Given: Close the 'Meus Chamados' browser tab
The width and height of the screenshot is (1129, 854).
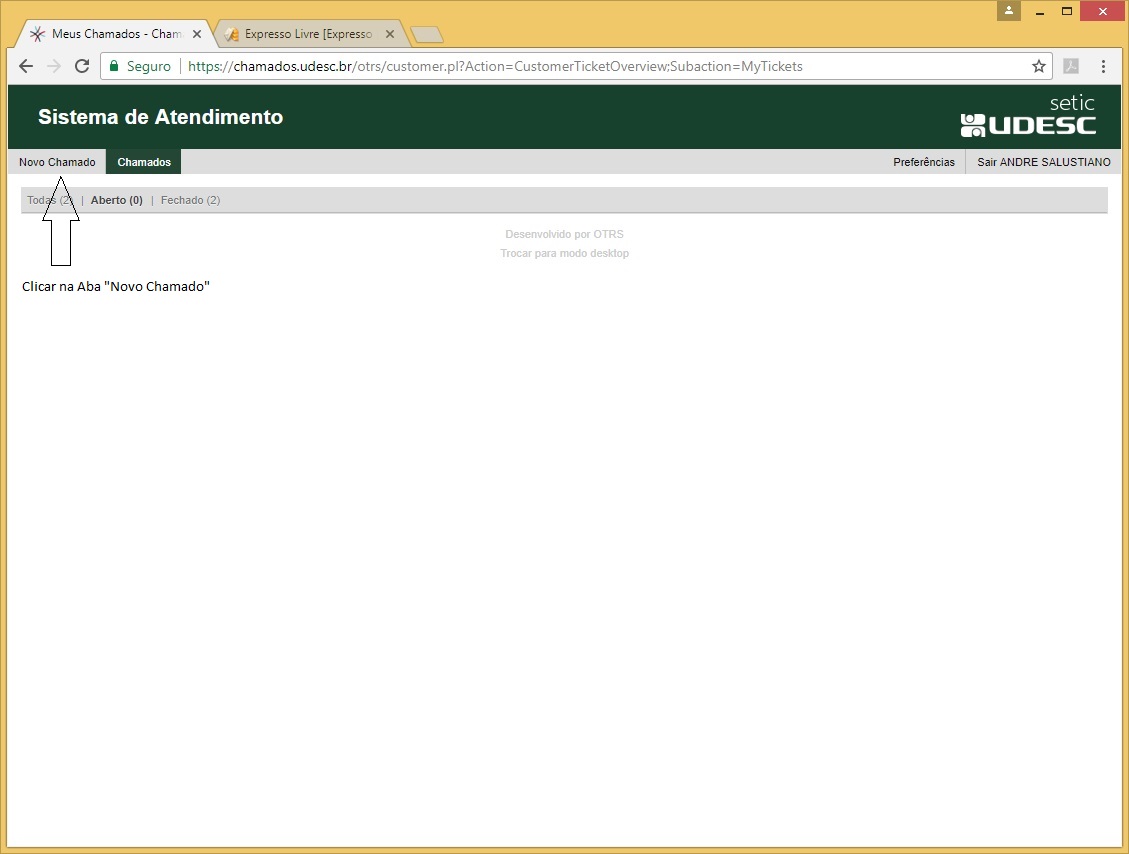Looking at the screenshot, I should point(197,34).
